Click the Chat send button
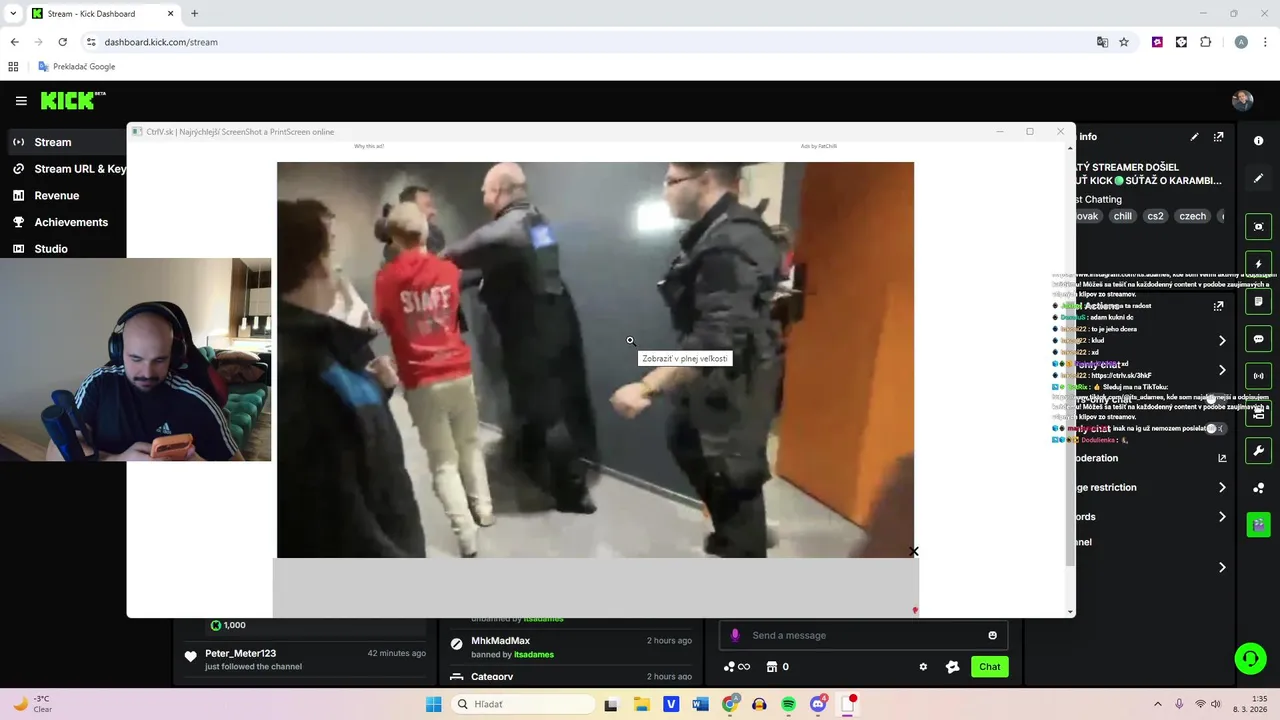This screenshot has width=1280, height=720. pos(989,667)
